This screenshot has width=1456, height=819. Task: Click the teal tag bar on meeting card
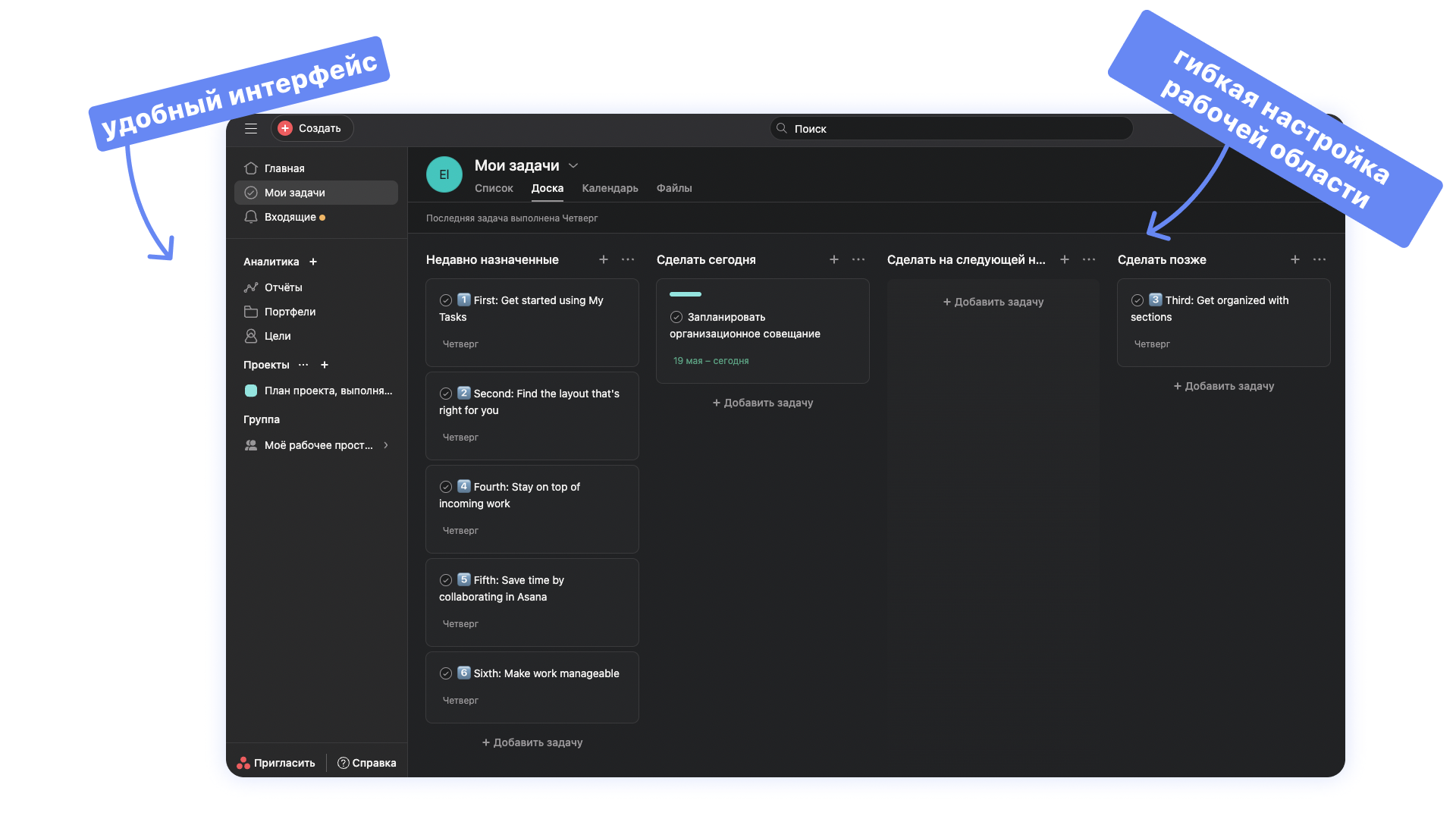(x=686, y=294)
